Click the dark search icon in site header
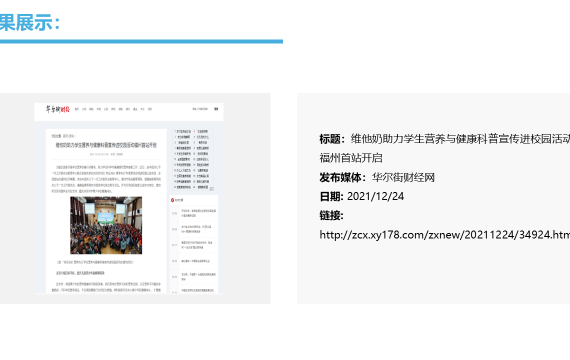Viewport: 570px width, 360px height. (x=216, y=109)
